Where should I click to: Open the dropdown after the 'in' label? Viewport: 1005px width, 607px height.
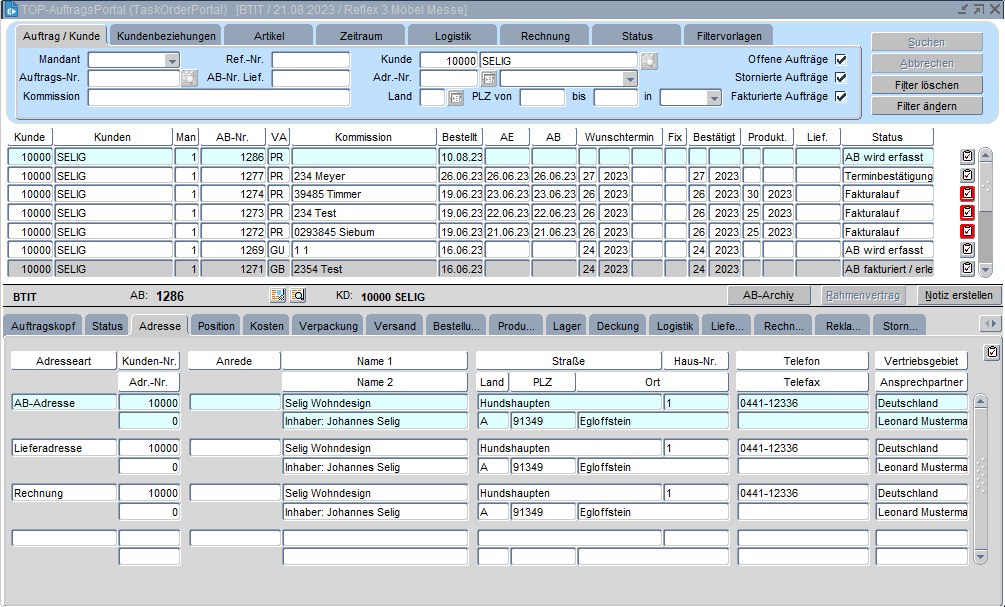point(713,98)
